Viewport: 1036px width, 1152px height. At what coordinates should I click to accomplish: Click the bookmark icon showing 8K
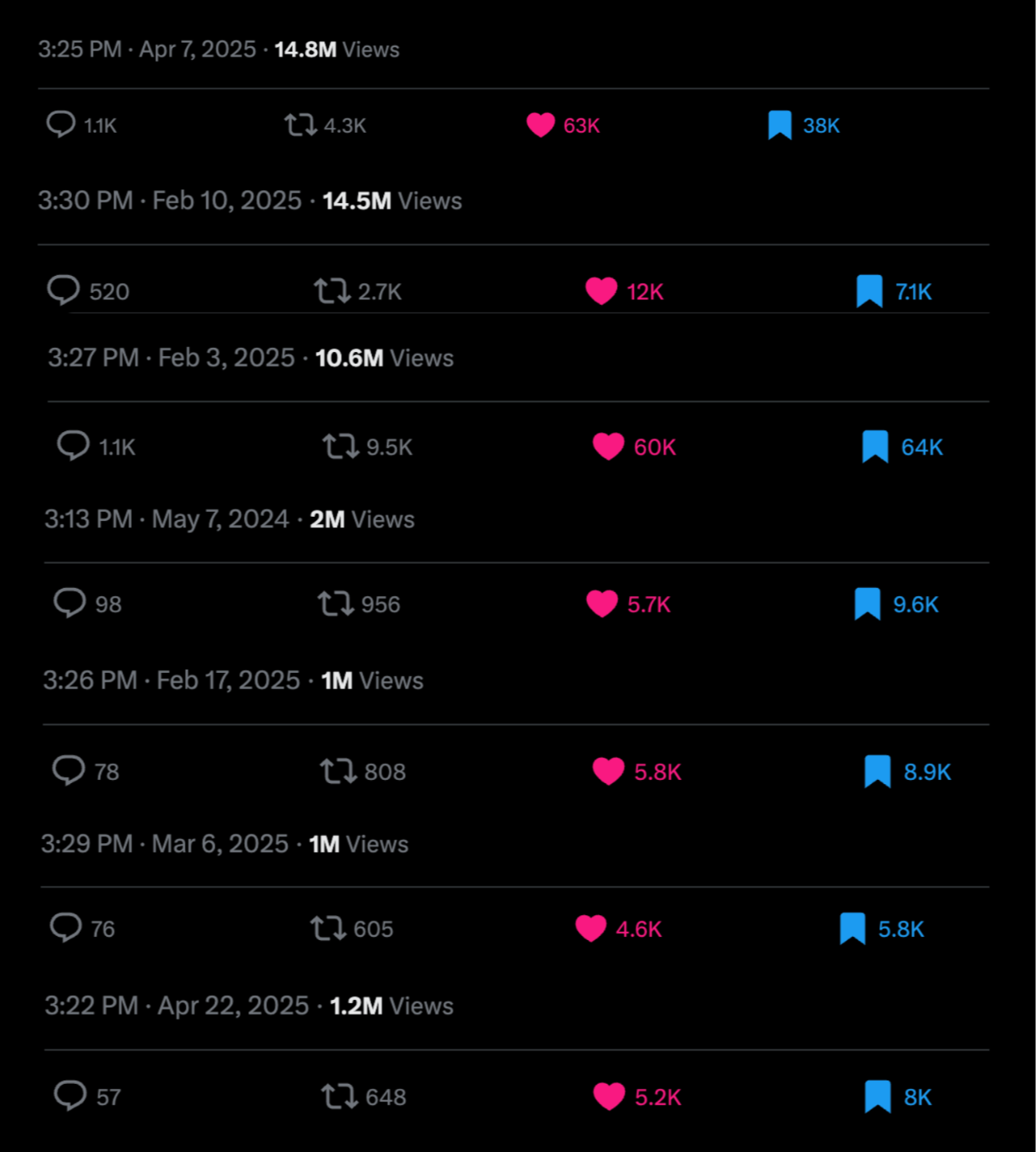click(878, 1096)
